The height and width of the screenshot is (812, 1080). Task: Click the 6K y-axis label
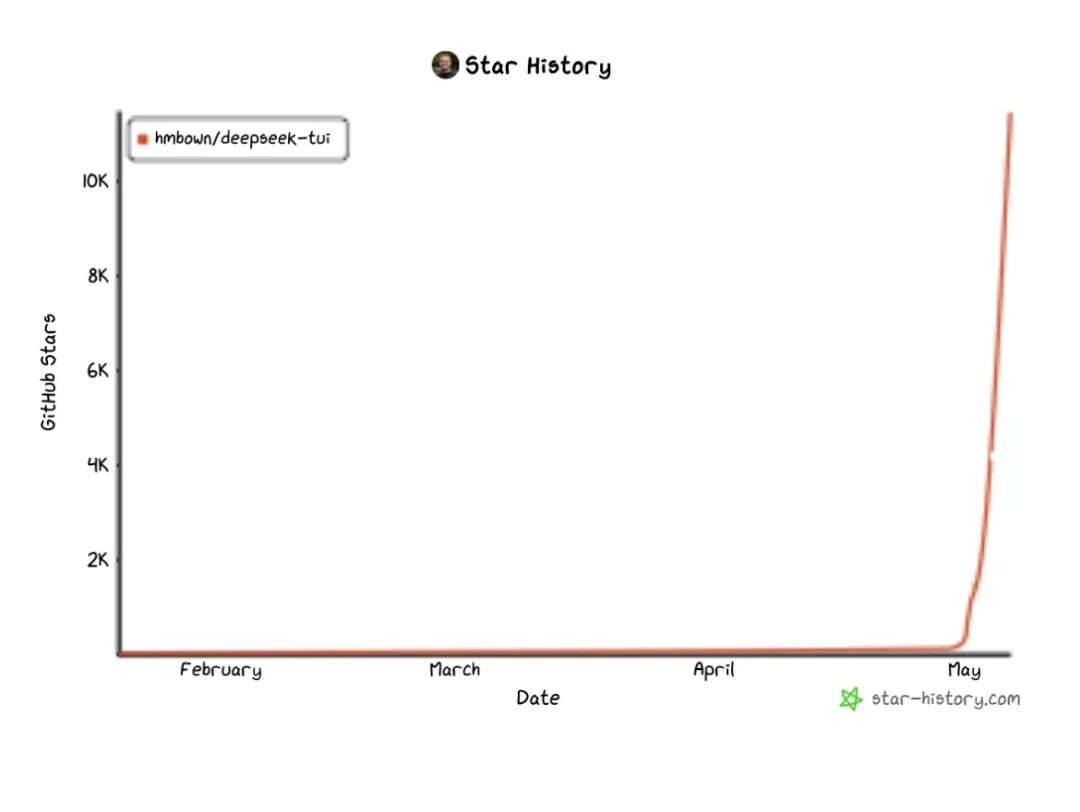[x=98, y=371]
